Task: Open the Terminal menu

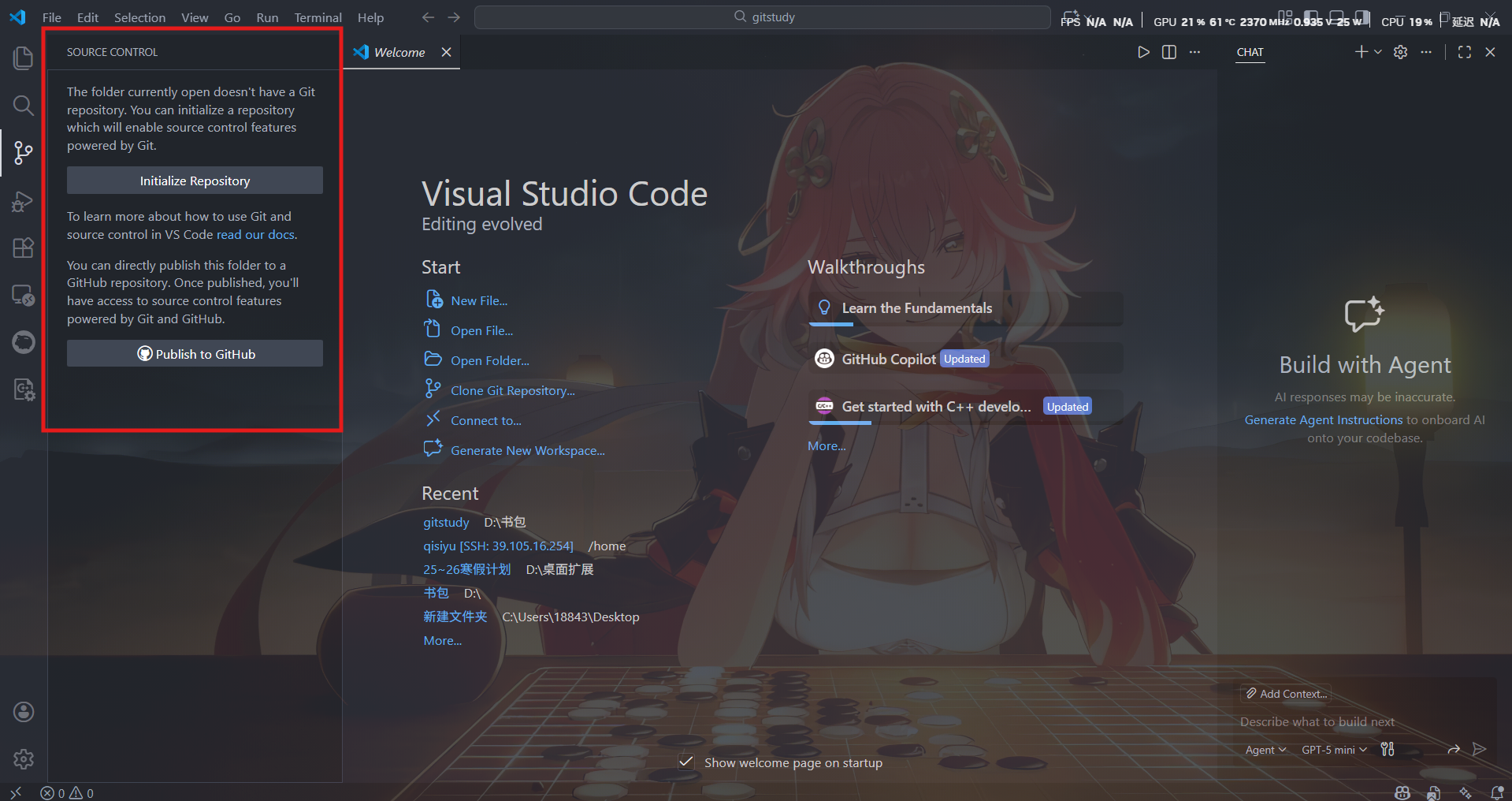Action: (318, 17)
